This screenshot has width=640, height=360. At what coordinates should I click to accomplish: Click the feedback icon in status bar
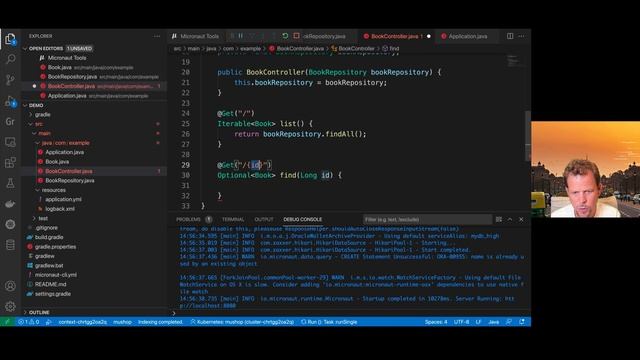tap(509, 322)
